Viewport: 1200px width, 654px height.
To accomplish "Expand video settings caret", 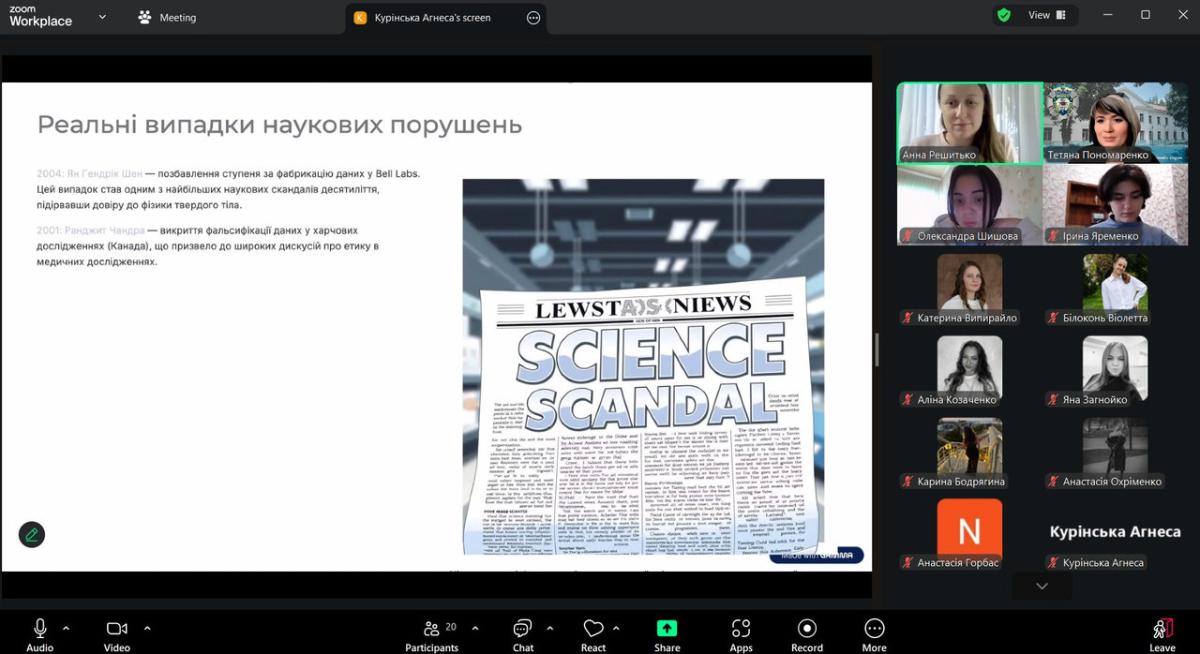I will (147, 628).
